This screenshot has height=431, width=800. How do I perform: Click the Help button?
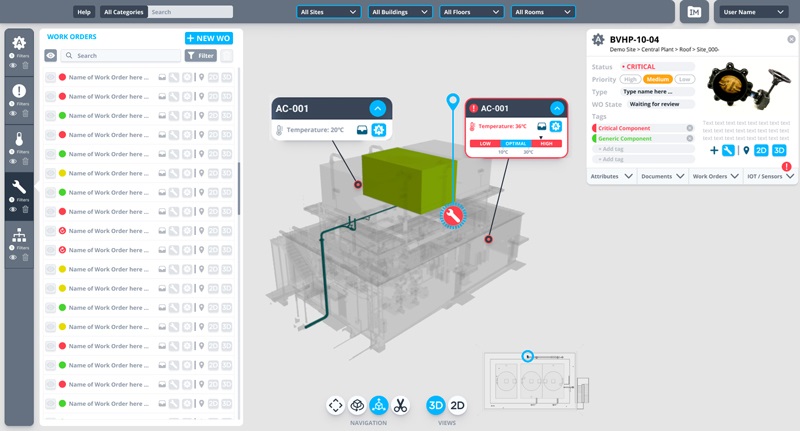click(x=84, y=12)
